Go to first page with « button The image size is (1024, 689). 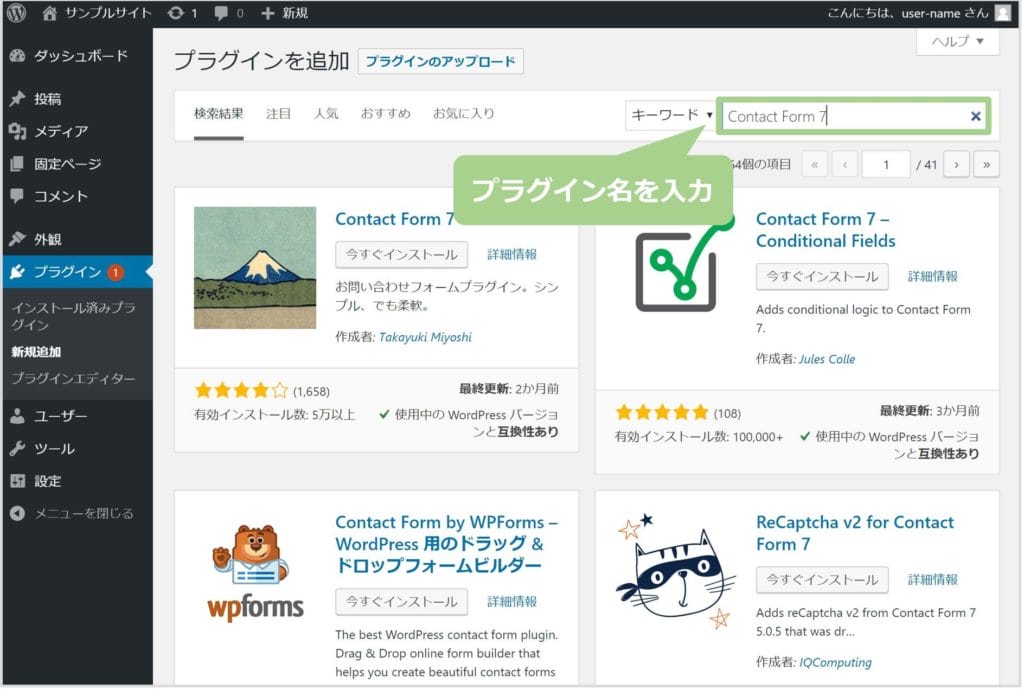[x=814, y=165]
